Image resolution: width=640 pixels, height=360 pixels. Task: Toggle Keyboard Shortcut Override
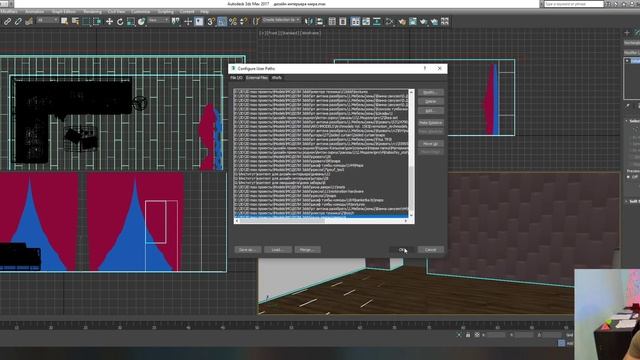click(199, 22)
